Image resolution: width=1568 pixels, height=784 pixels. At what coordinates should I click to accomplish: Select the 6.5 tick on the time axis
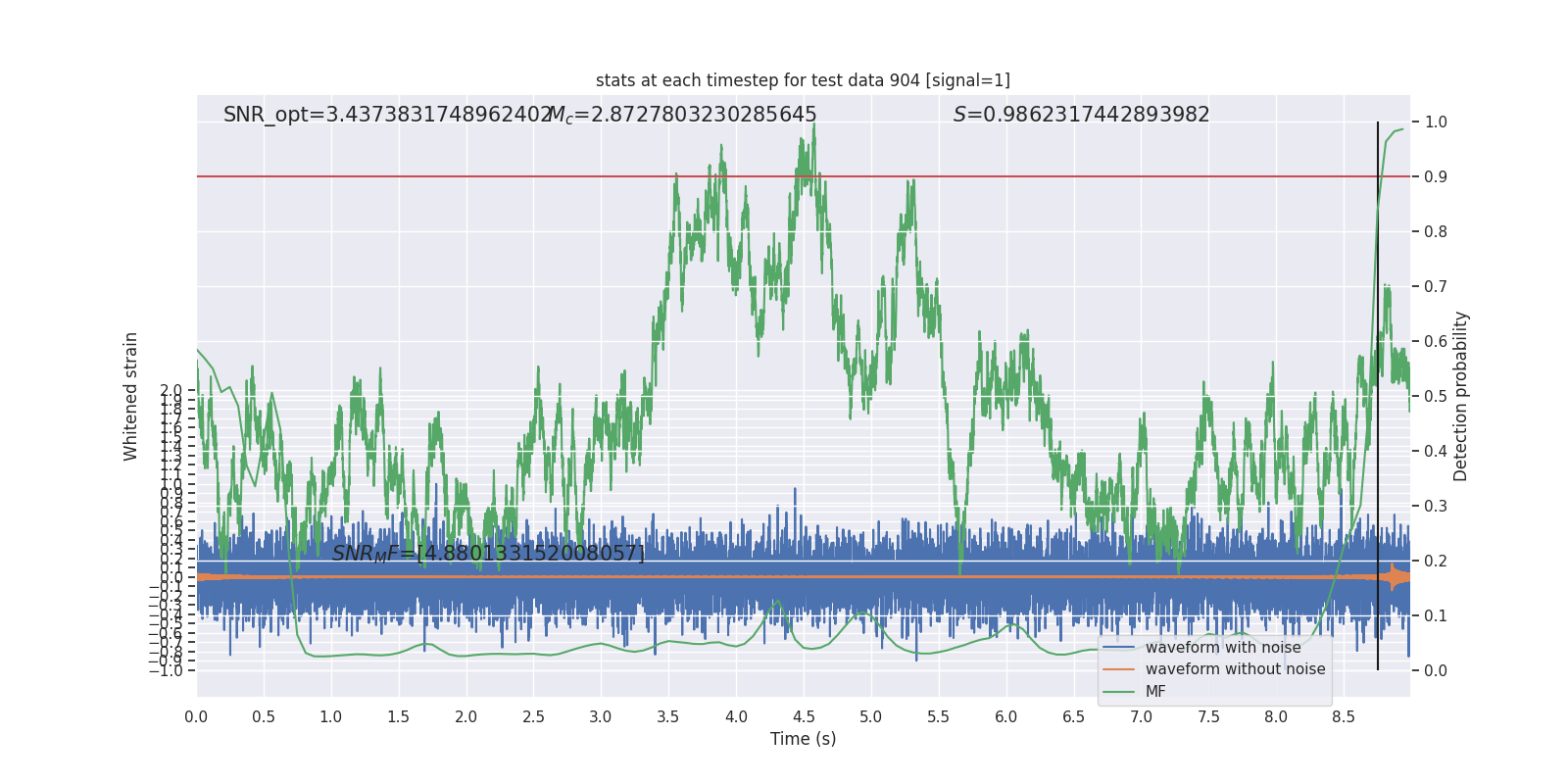click(x=1074, y=717)
